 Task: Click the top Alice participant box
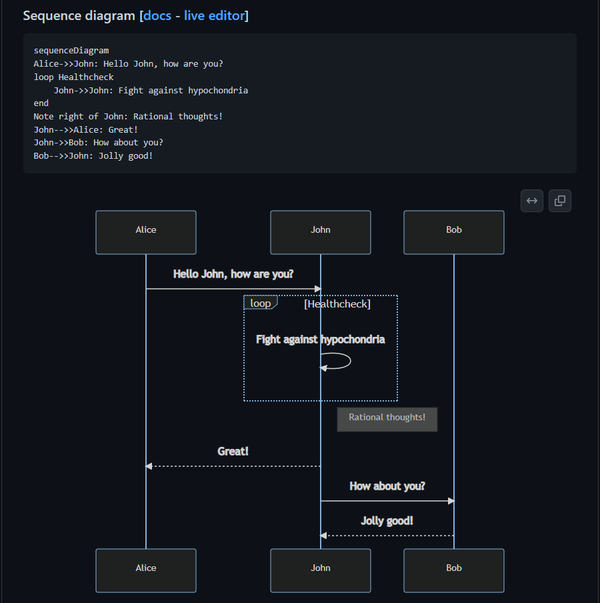[146, 231]
